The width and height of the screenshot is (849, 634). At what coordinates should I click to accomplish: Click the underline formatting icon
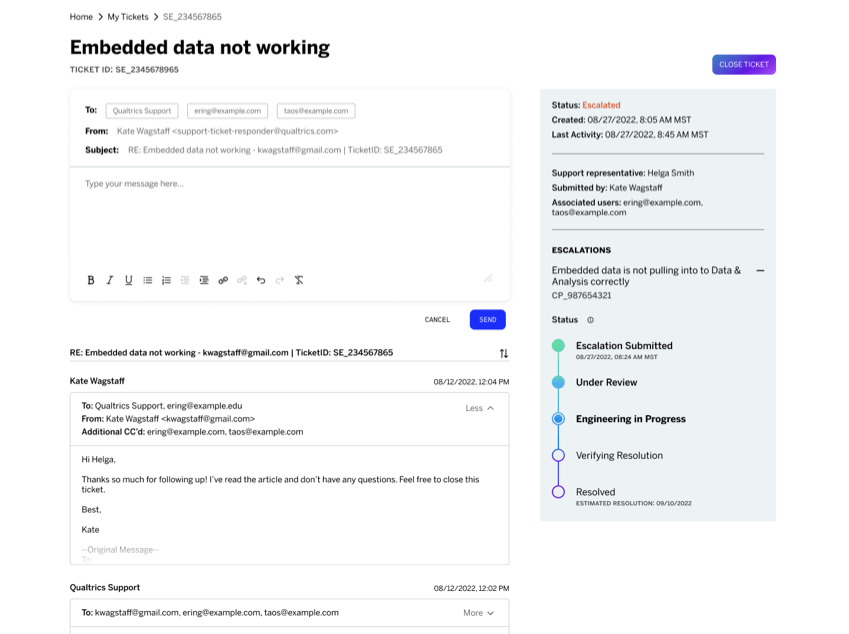coord(128,280)
